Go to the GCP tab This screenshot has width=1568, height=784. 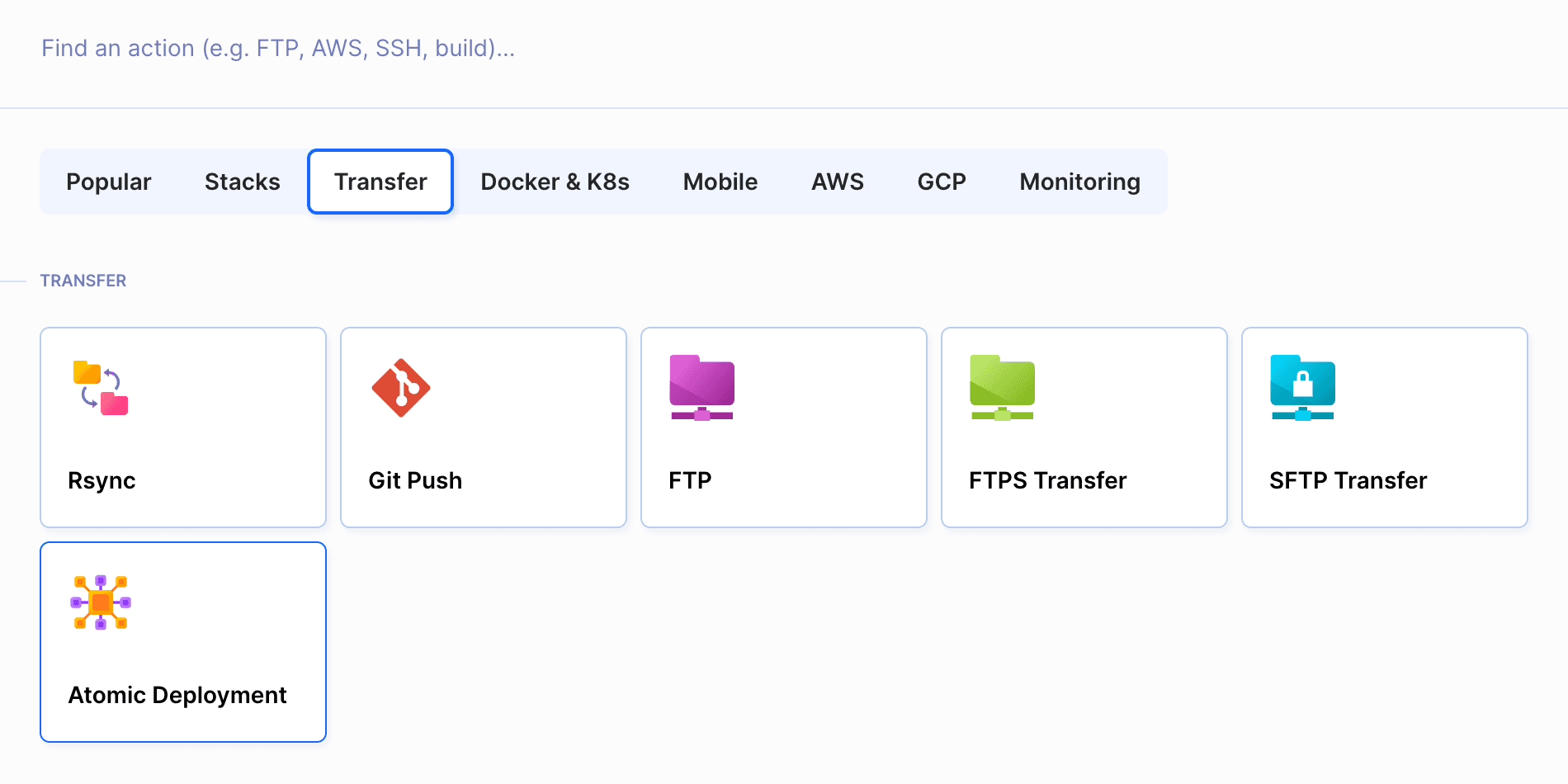(x=942, y=182)
